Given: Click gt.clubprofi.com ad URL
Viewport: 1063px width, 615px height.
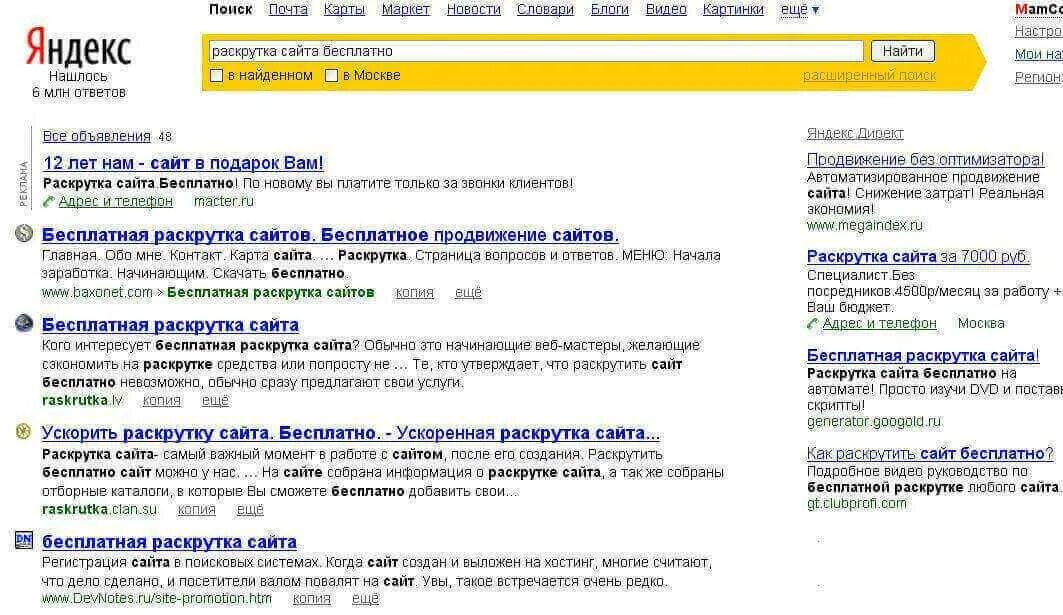Looking at the screenshot, I should click(x=856, y=503).
